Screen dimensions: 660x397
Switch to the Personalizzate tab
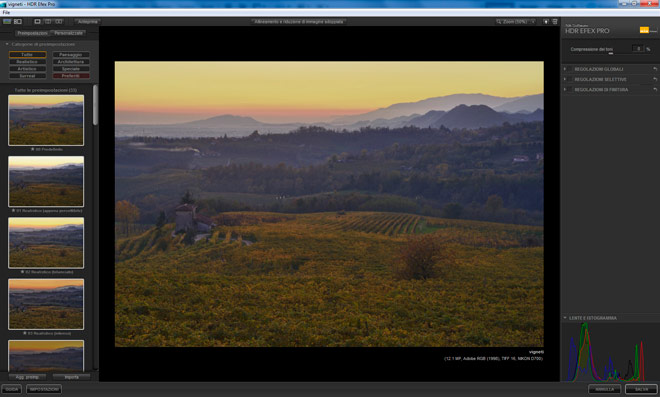point(69,33)
